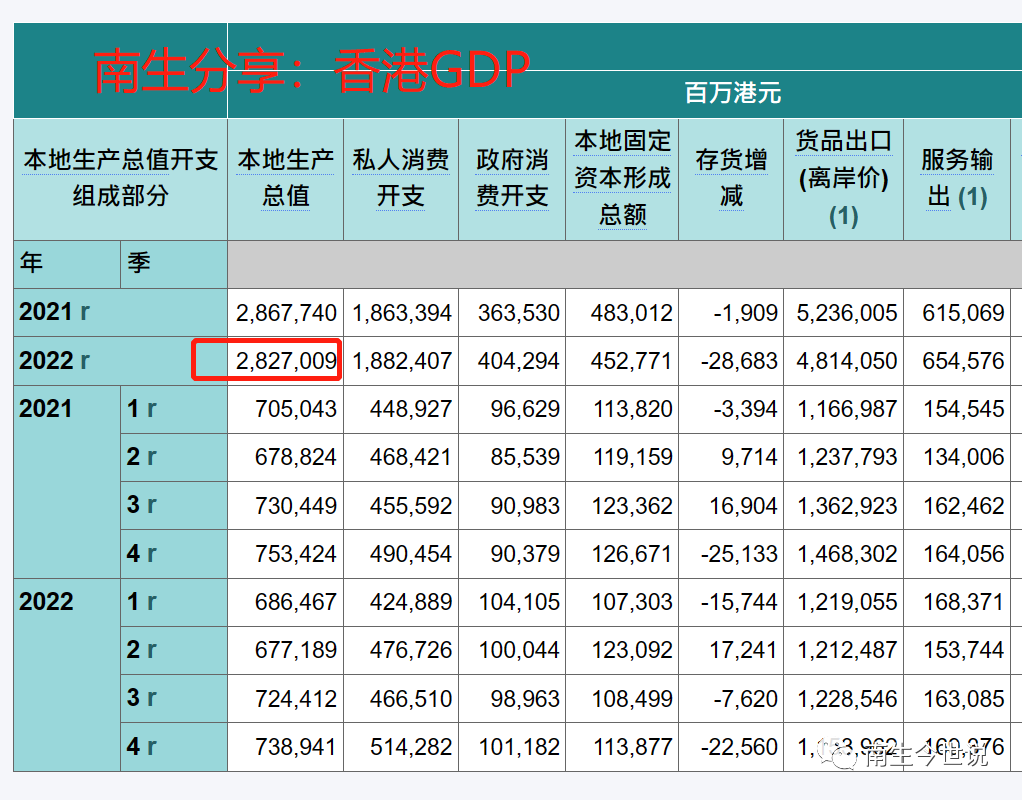This screenshot has height=800, width=1022.
Task: Click the 2022 yearly group label
Action: pyautogui.click(x=48, y=601)
